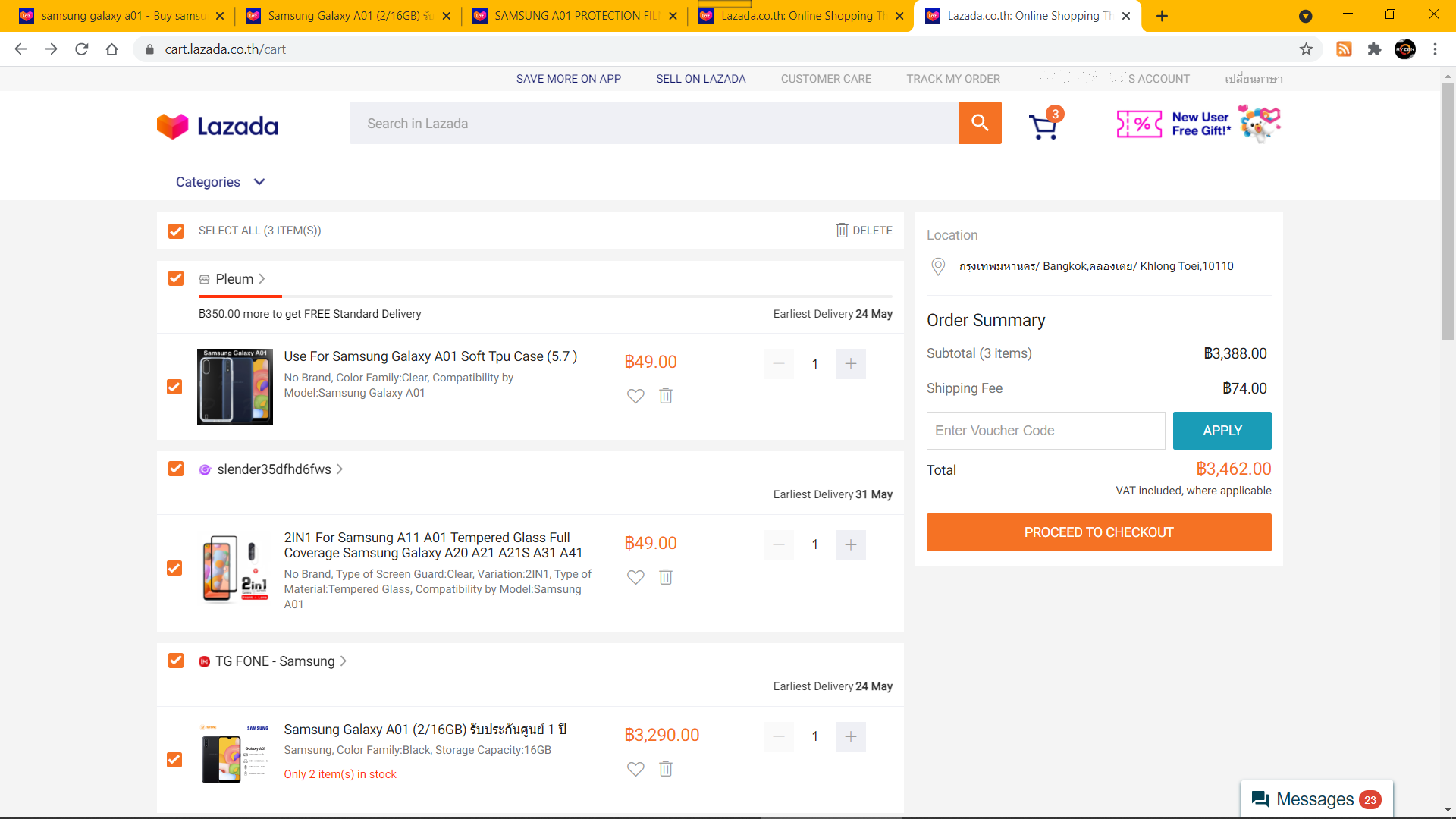This screenshot has width=1456, height=819.
Task: Open the browser home page
Action: tap(112, 49)
